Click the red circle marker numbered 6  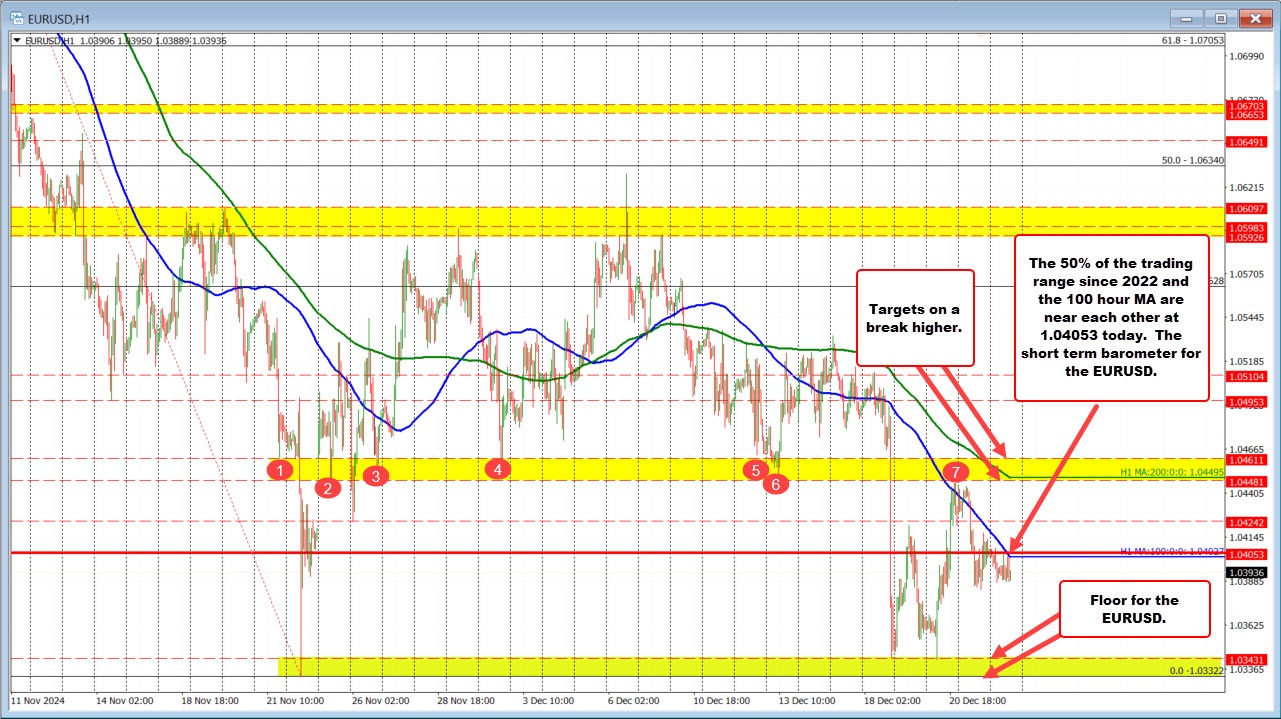777,484
